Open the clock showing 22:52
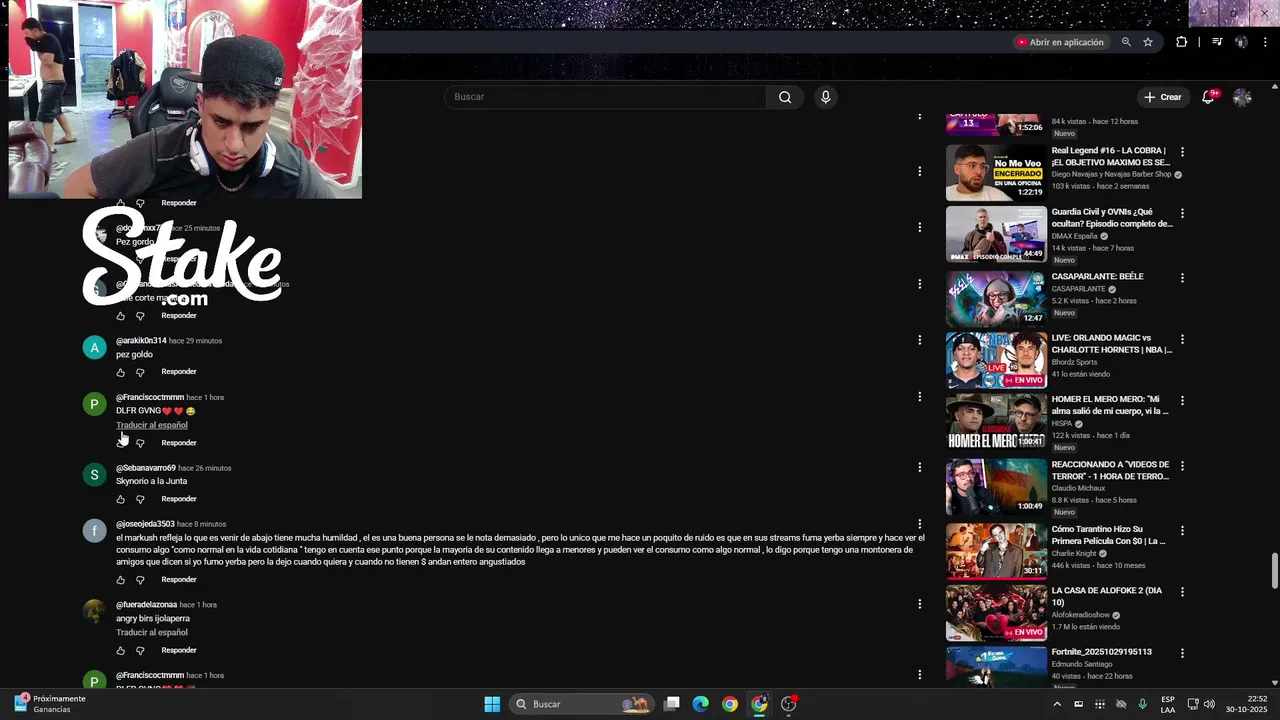This screenshot has width=1280, height=720. [x=1247, y=704]
